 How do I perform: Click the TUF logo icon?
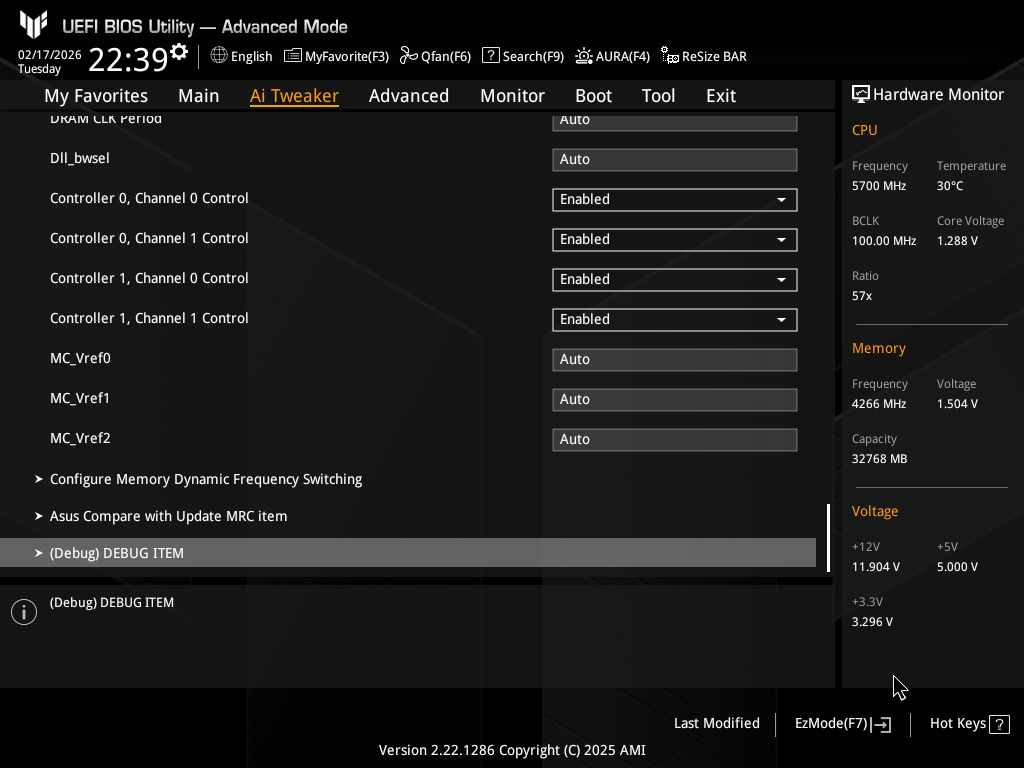coord(33,25)
